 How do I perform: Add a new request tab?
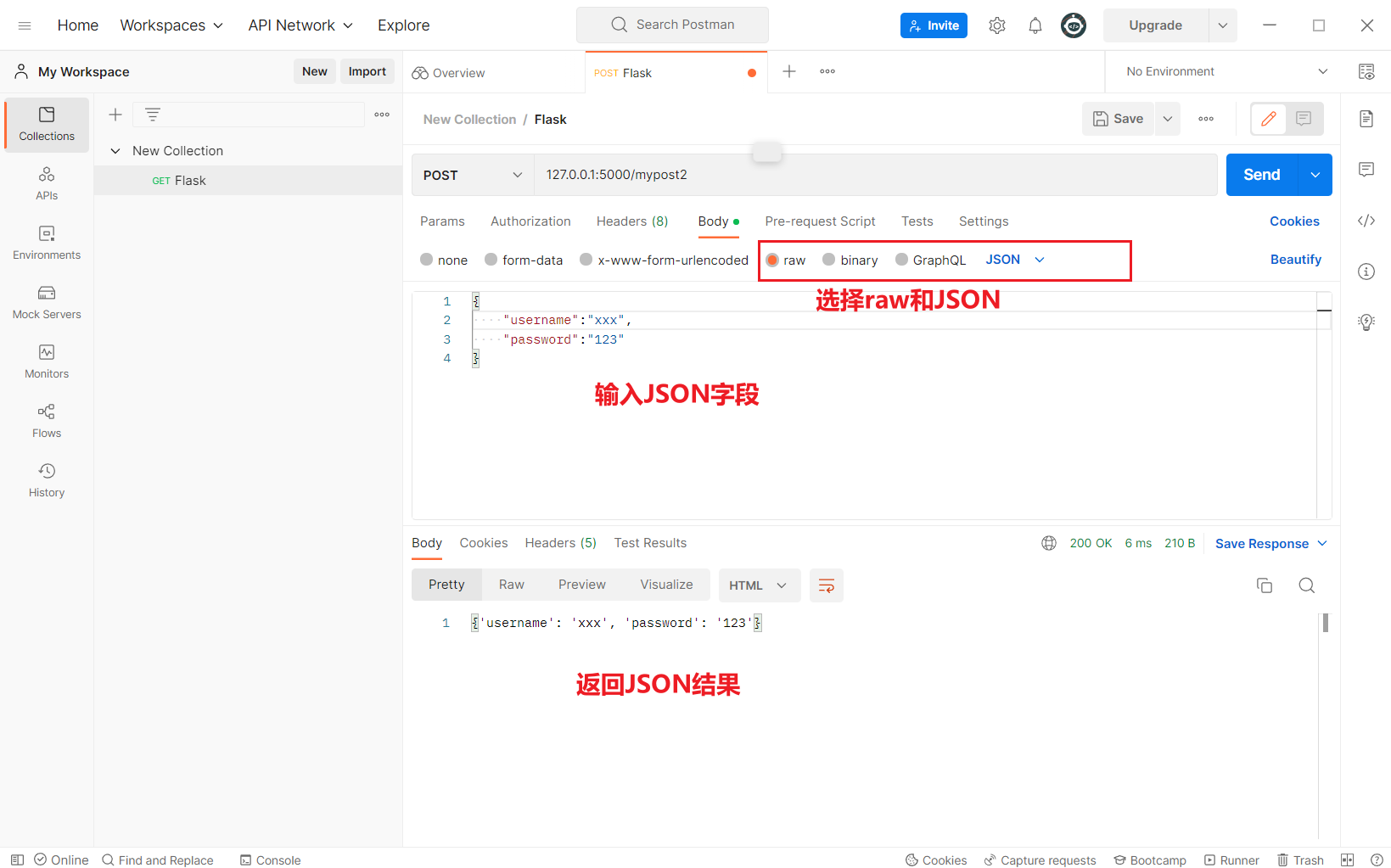pyautogui.click(x=789, y=71)
